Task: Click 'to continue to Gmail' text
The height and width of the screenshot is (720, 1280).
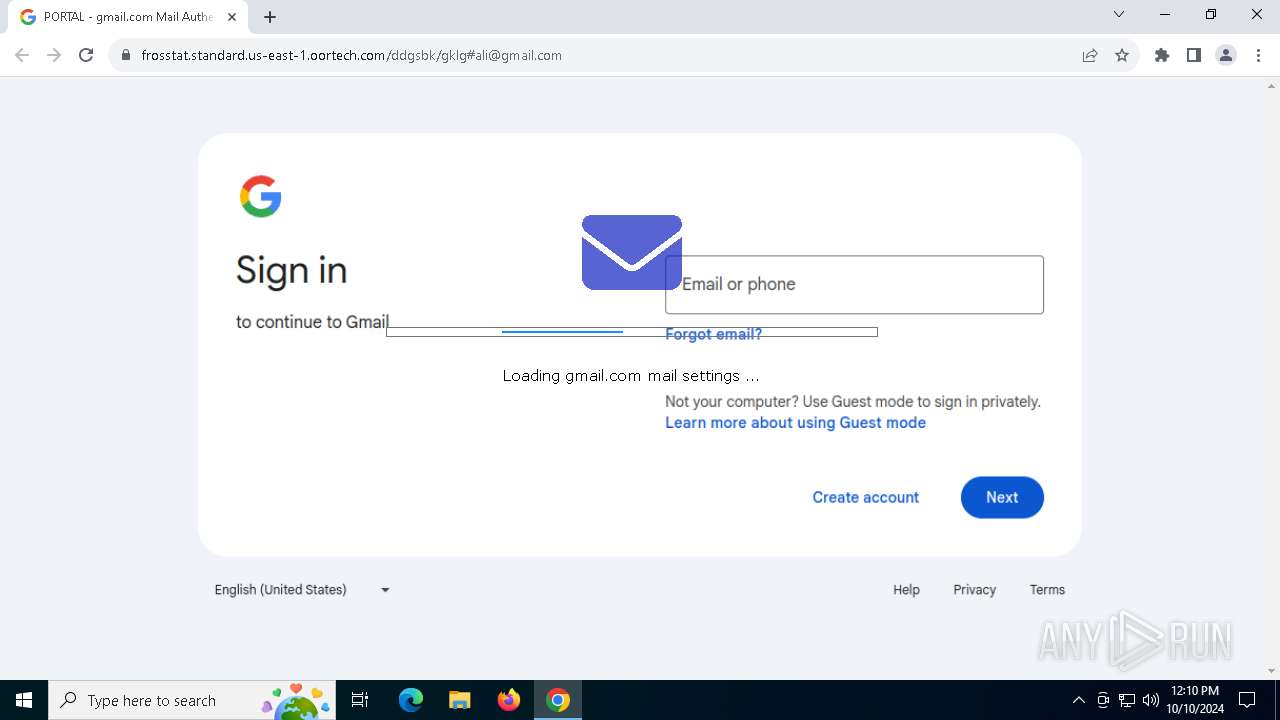Action: (312, 322)
